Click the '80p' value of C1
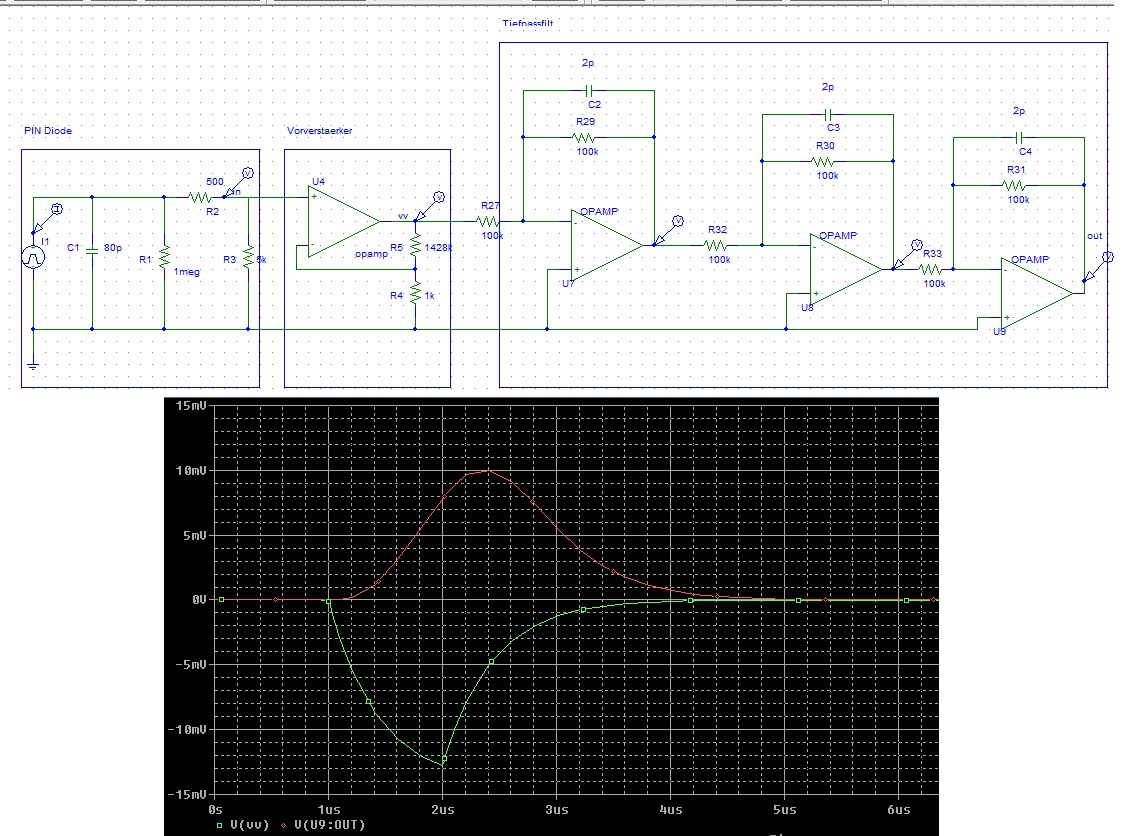 [113, 248]
